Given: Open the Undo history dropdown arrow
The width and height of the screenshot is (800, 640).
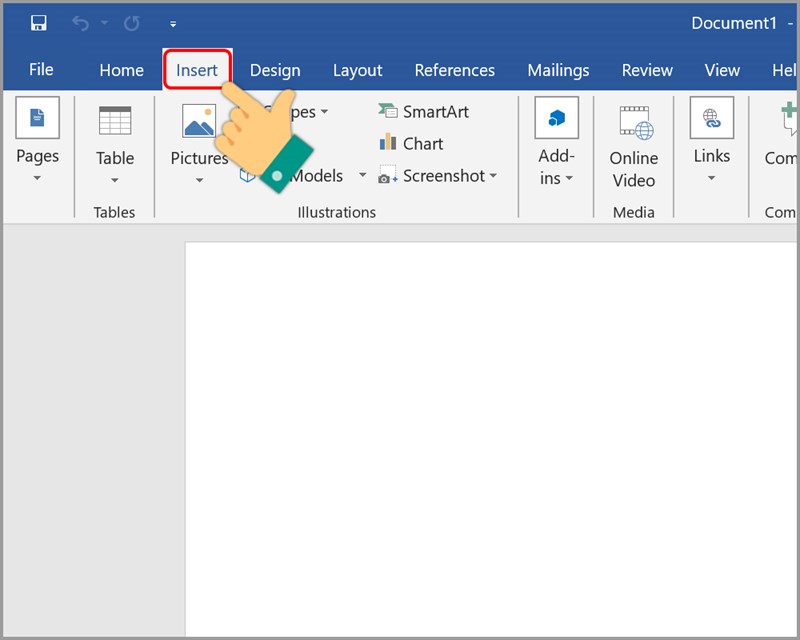Looking at the screenshot, I should click(105, 22).
